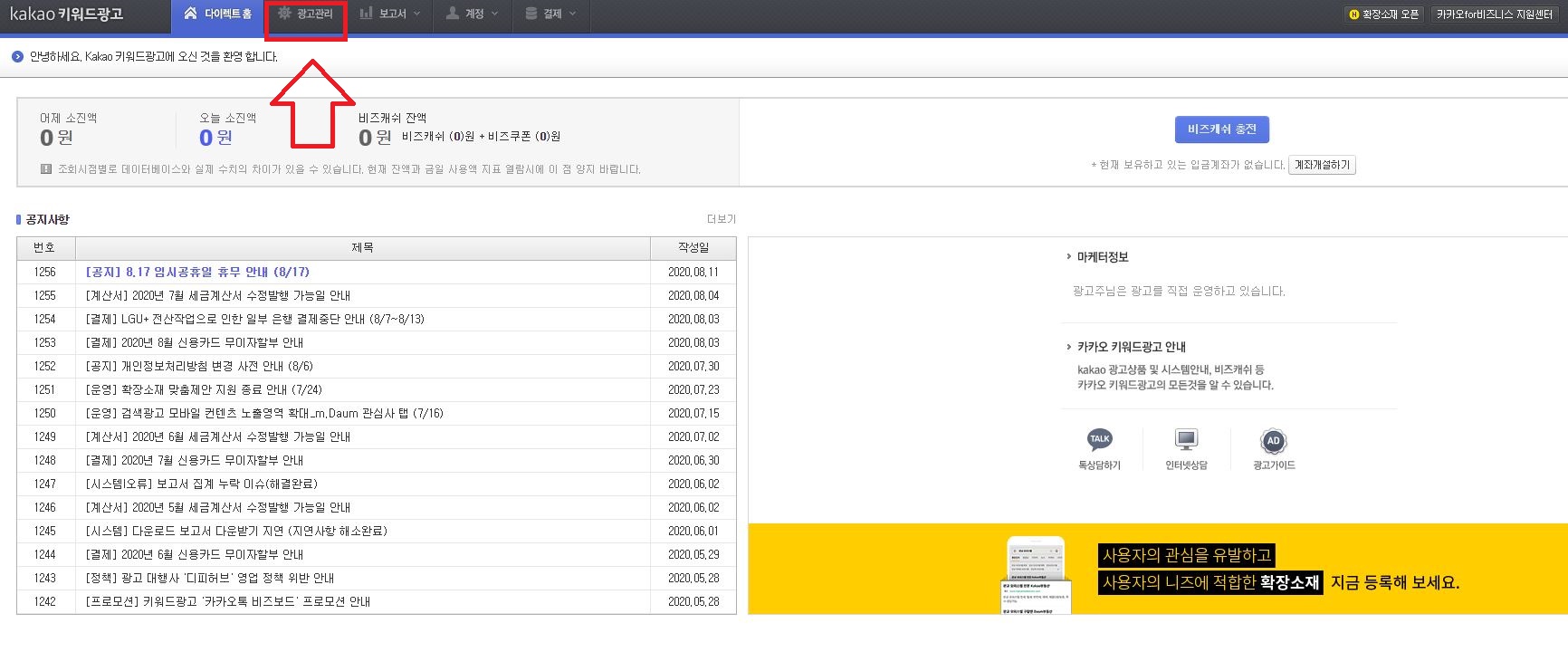Screen dimensions: 1568x652
Task: Open notice 보고서 집계 누락 이슈(해결완료)
Action: click(x=201, y=484)
